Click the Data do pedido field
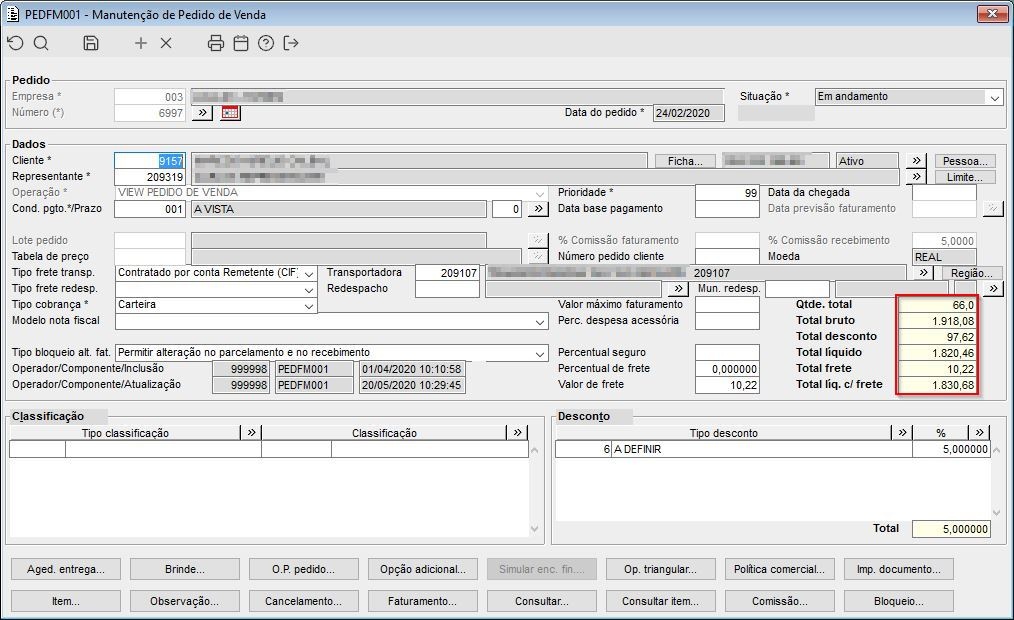Image resolution: width=1014 pixels, height=620 pixels. click(x=689, y=113)
